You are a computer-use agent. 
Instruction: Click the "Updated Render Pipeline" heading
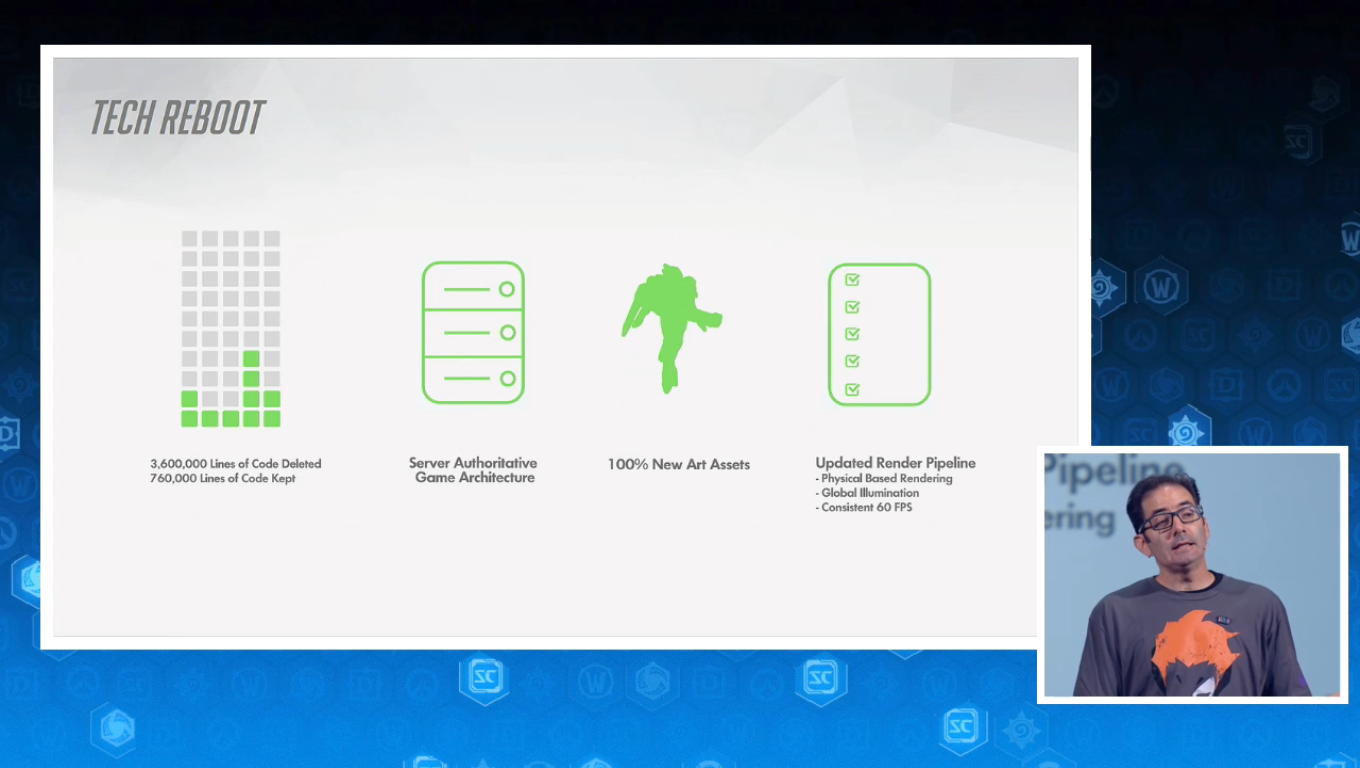click(895, 463)
